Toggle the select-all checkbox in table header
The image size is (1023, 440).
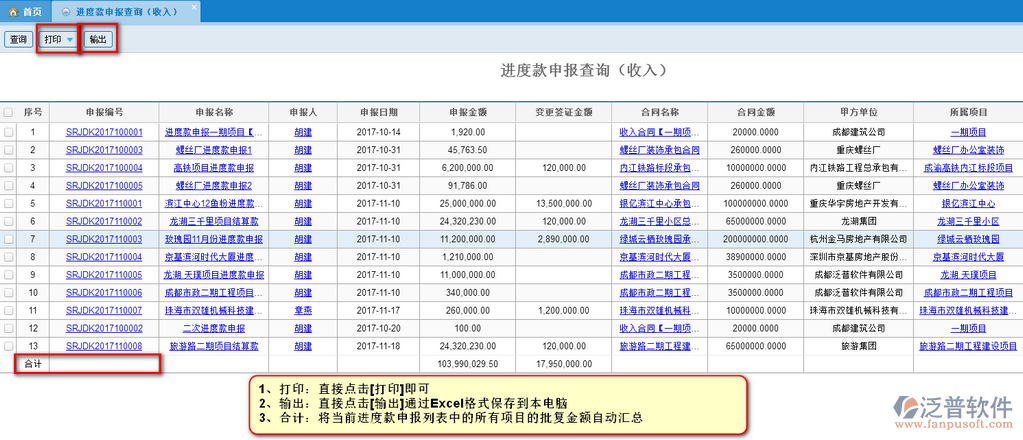(x=9, y=113)
